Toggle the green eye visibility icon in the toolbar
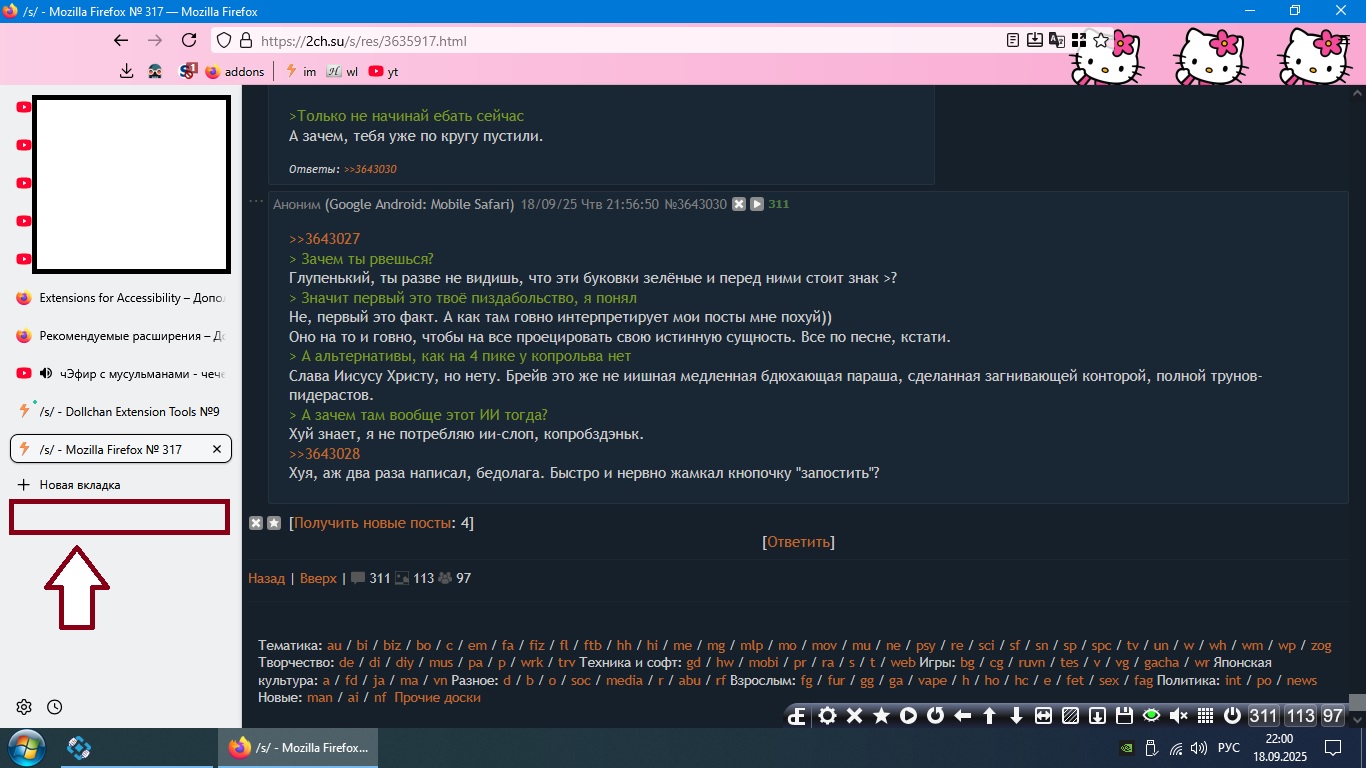 [x=1150, y=716]
